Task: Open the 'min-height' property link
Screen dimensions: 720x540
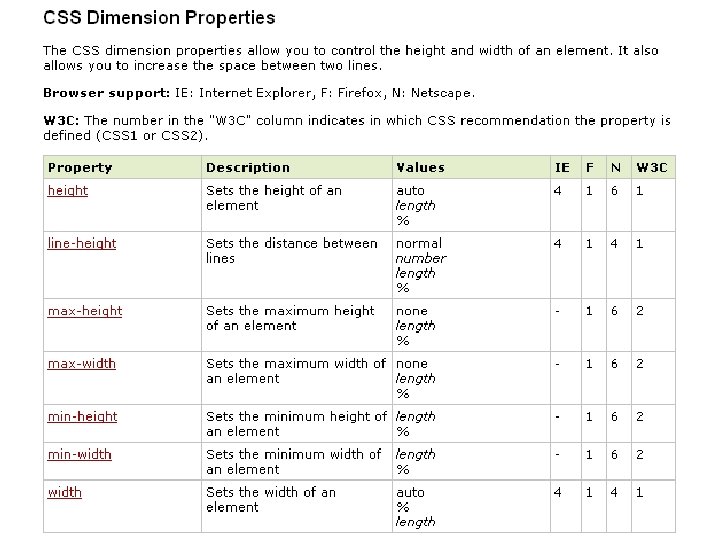Action: point(82,417)
